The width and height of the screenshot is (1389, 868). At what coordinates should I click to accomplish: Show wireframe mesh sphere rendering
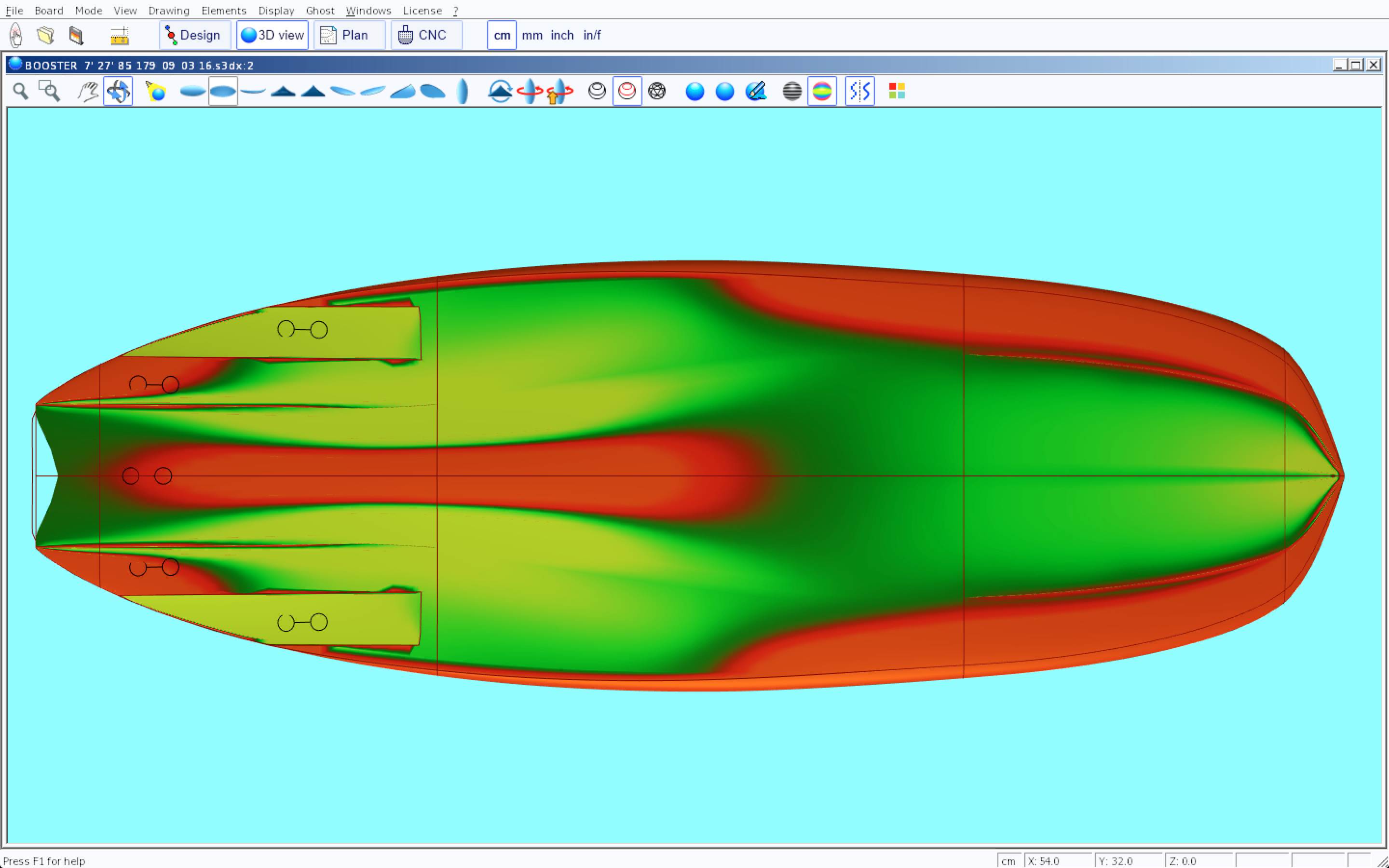point(656,91)
